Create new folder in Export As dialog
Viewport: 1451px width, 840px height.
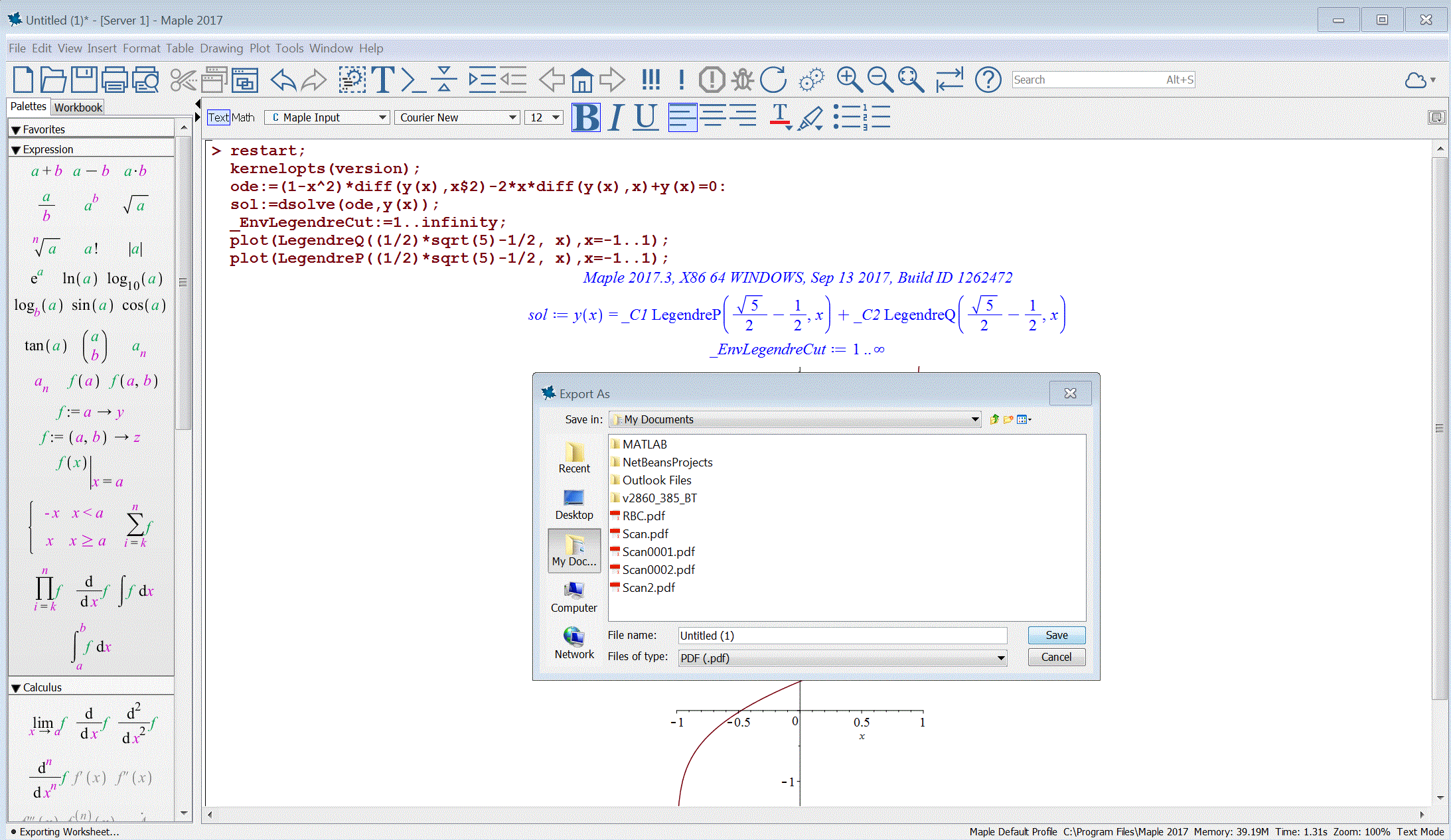[x=1008, y=419]
